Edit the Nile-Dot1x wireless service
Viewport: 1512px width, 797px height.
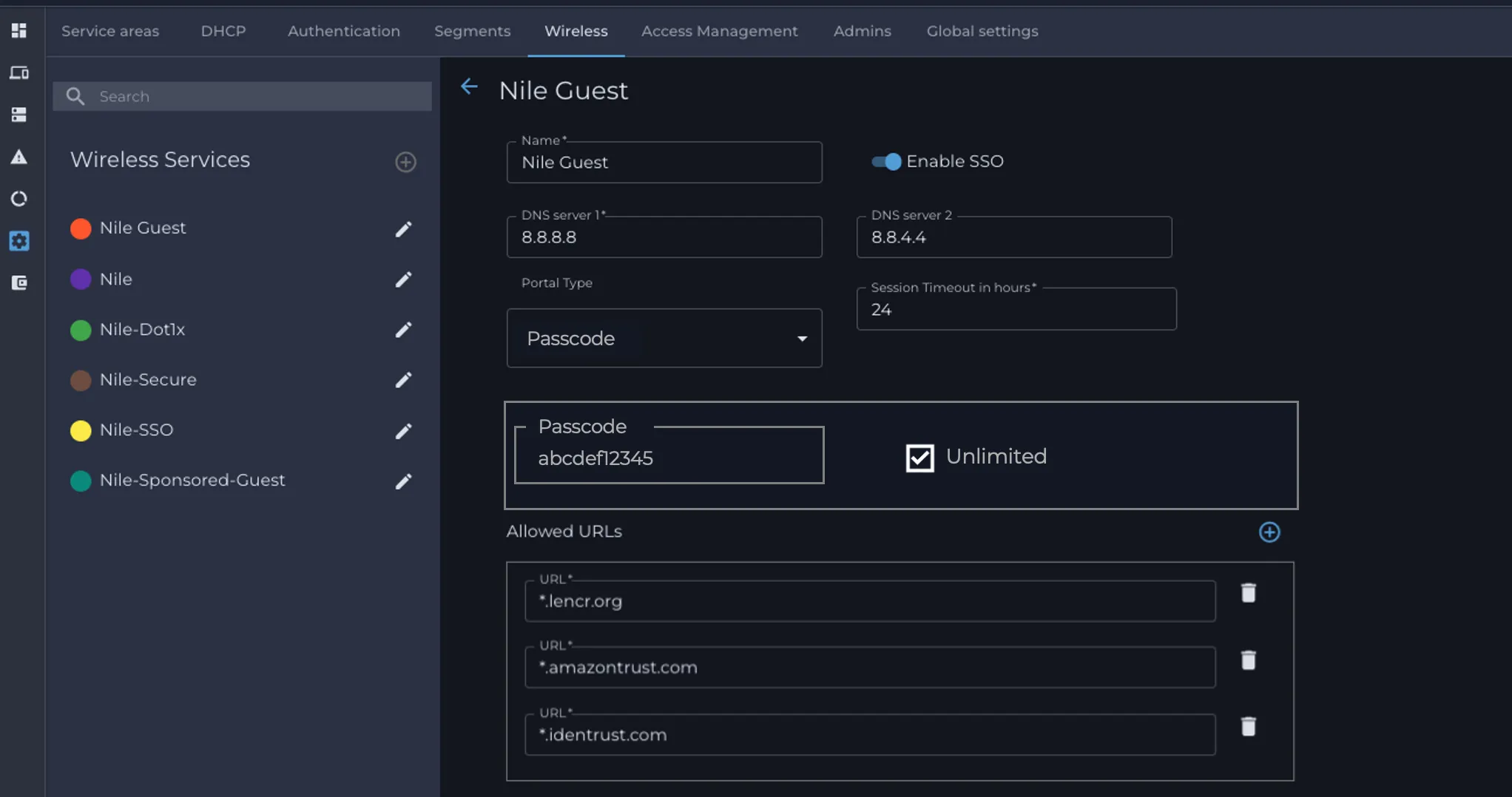[x=403, y=330]
